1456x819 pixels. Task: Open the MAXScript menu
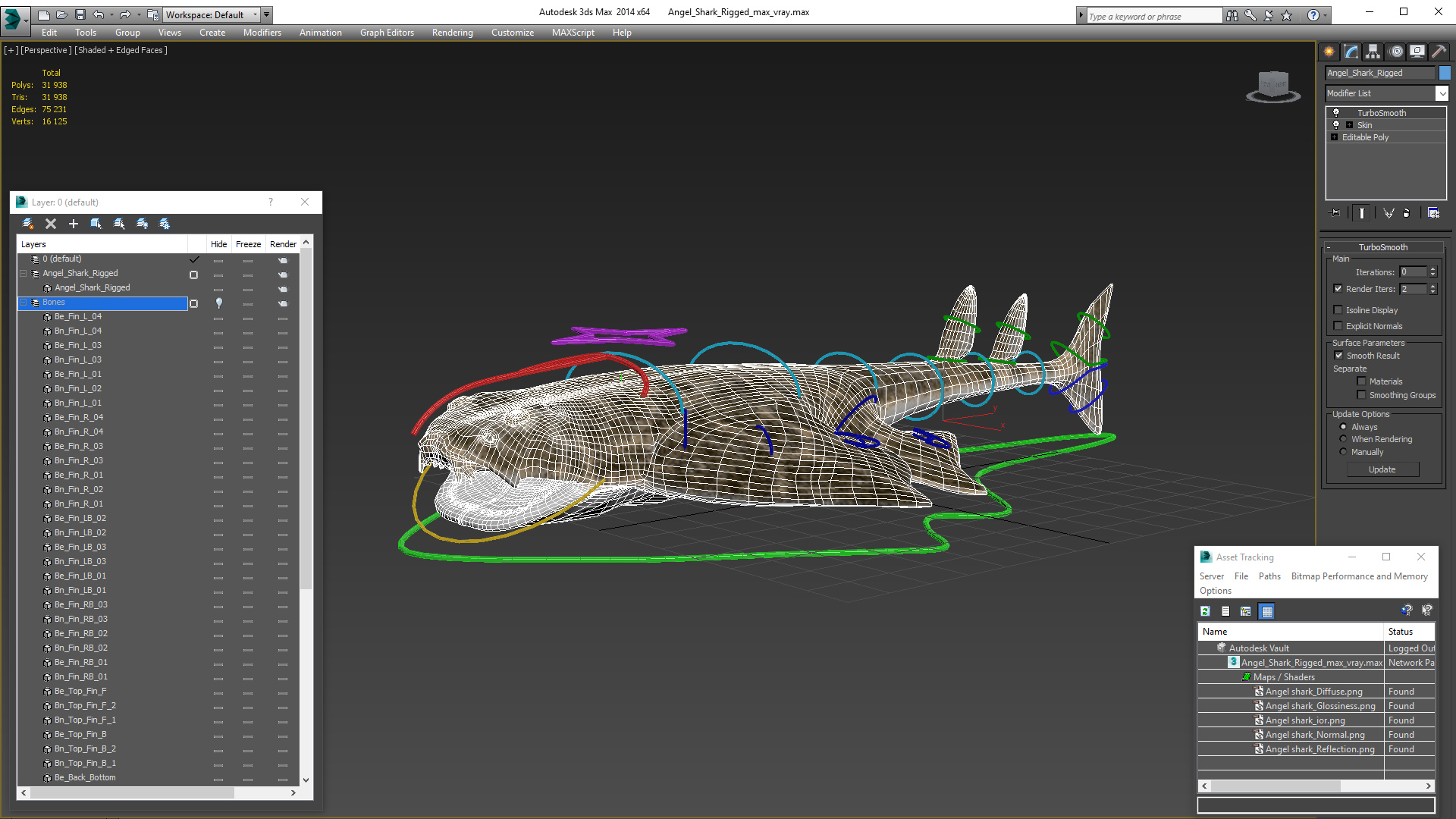[573, 33]
